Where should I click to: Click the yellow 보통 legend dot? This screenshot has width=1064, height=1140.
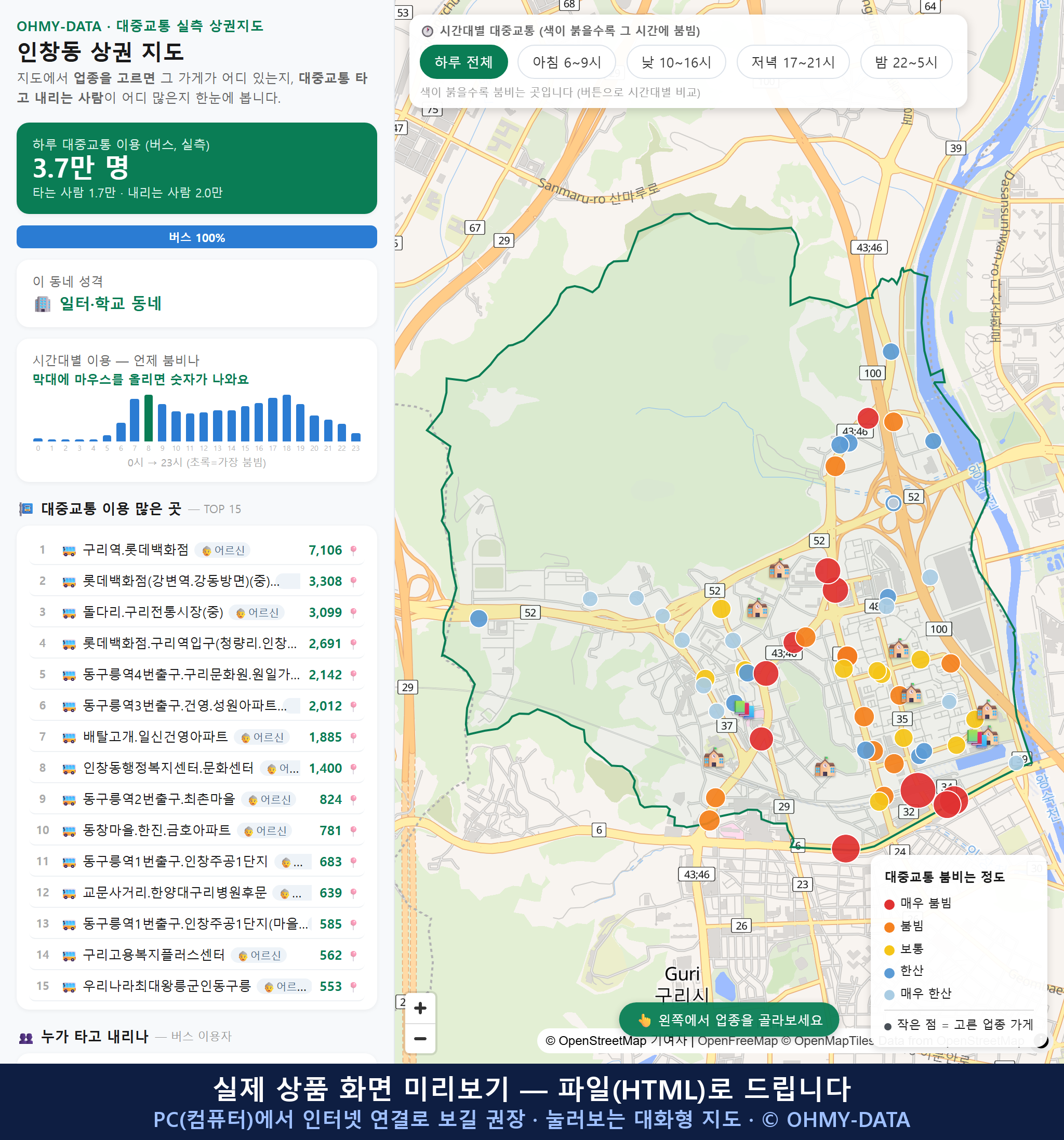(889, 950)
